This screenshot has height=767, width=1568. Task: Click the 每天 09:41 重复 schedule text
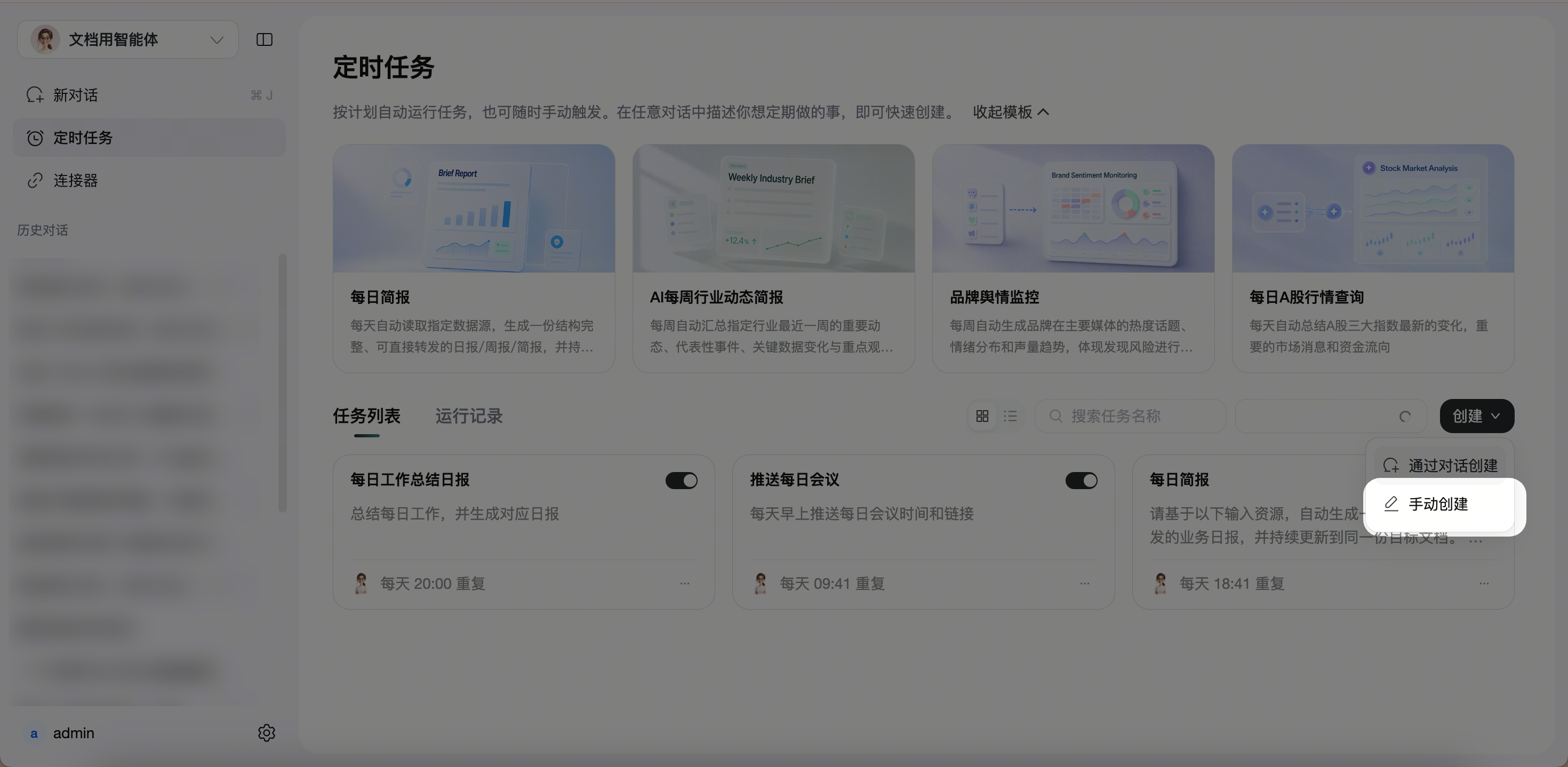pyautogui.click(x=832, y=583)
